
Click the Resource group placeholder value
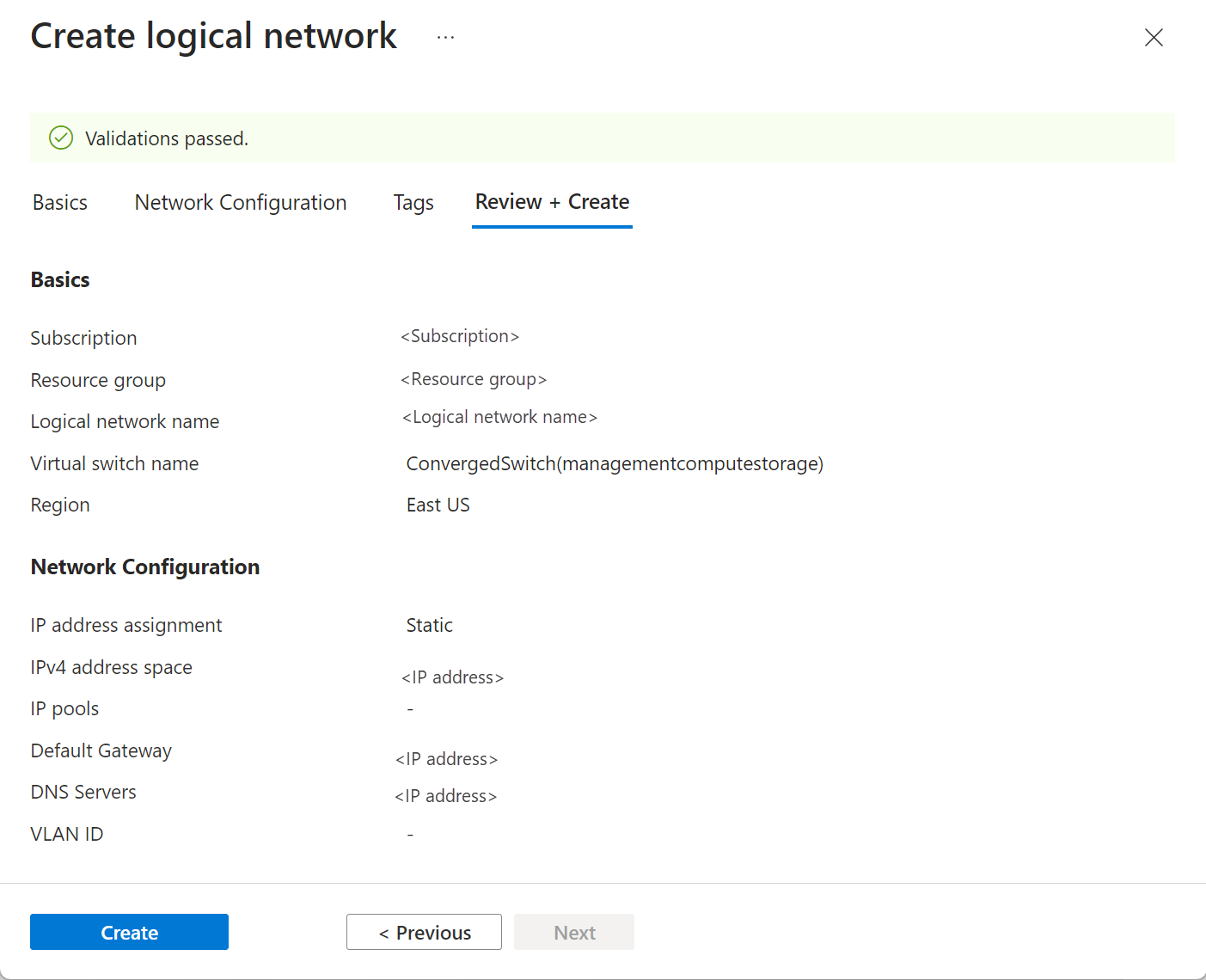tap(474, 379)
